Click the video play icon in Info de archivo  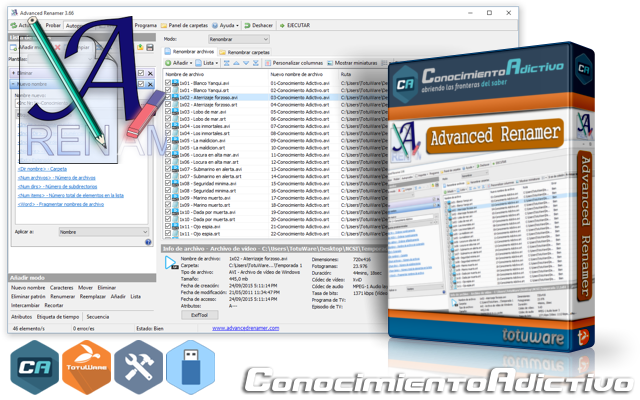[x=171, y=262]
